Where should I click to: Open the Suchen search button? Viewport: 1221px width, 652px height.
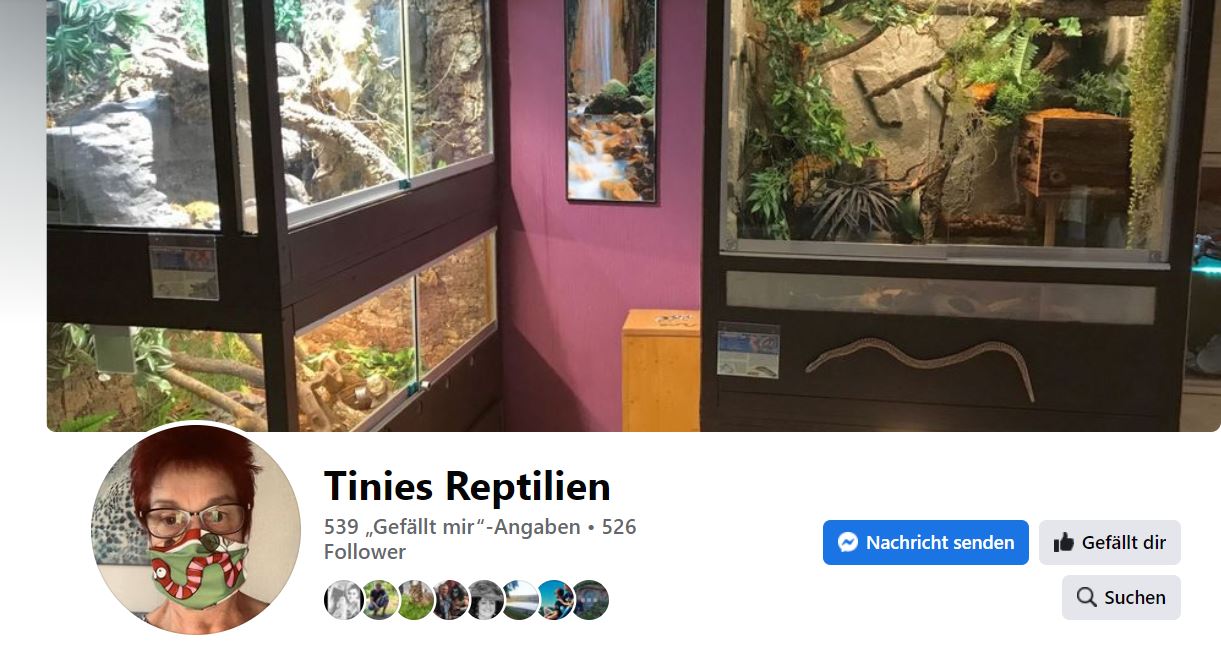[x=1121, y=597]
